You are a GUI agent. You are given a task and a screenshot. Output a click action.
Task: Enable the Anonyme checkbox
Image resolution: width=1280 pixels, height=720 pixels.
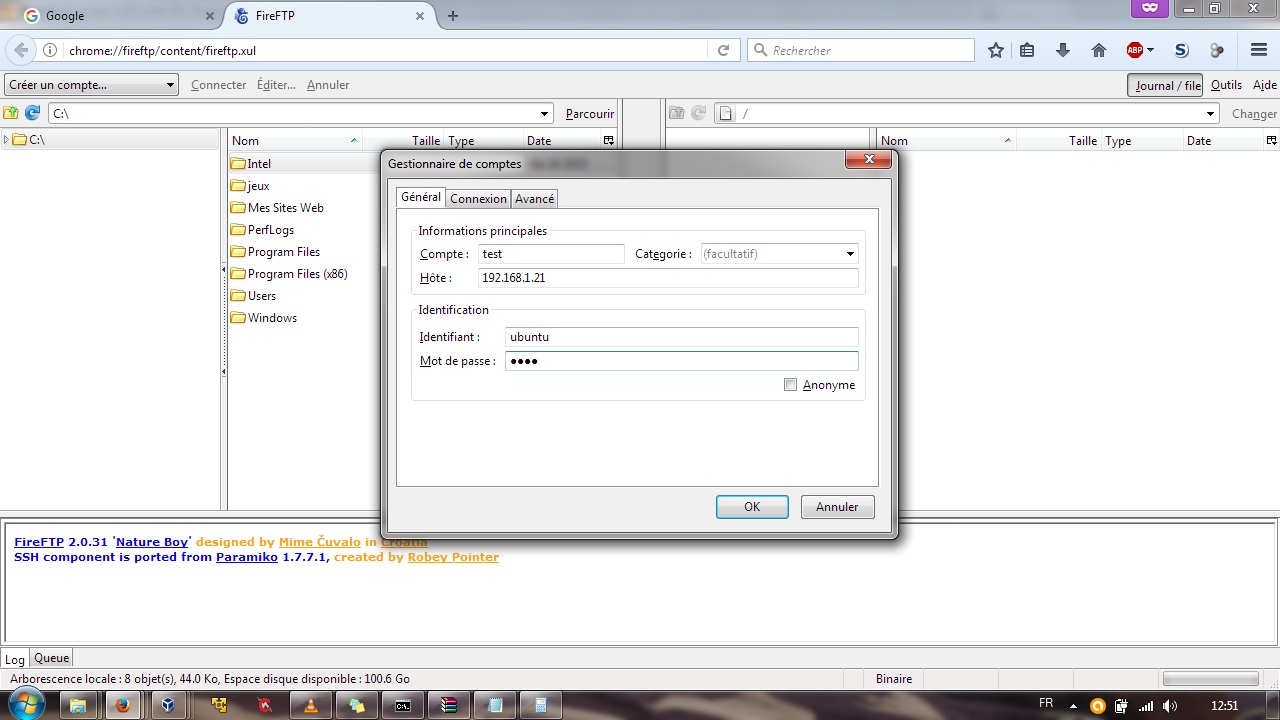coord(791,385)
